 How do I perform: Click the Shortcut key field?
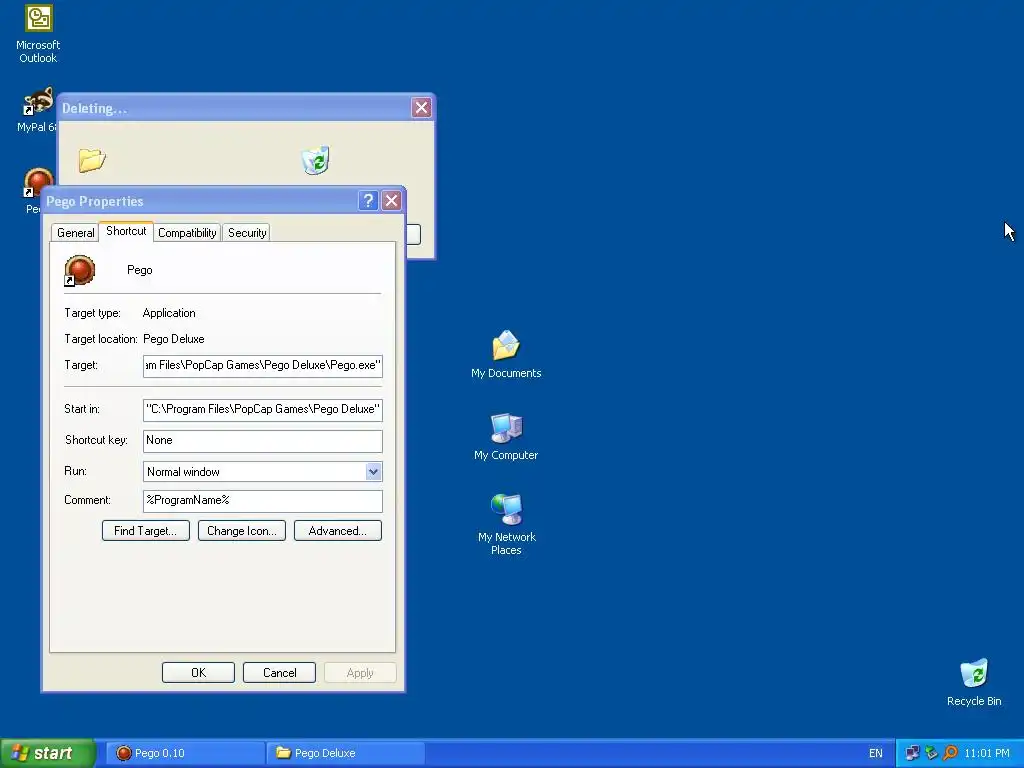[263, 441]
